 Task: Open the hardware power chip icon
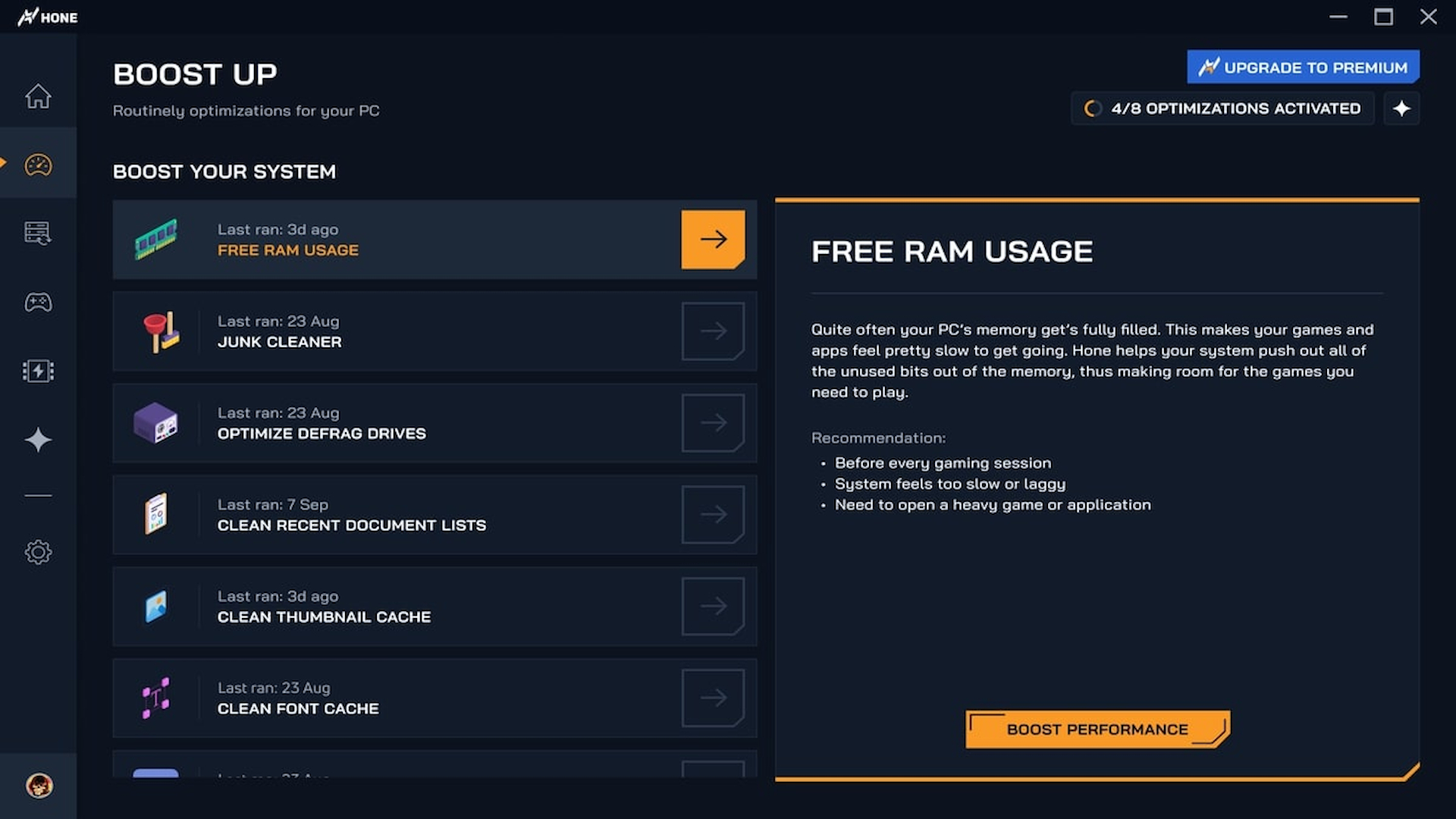[x=38, y=371]
